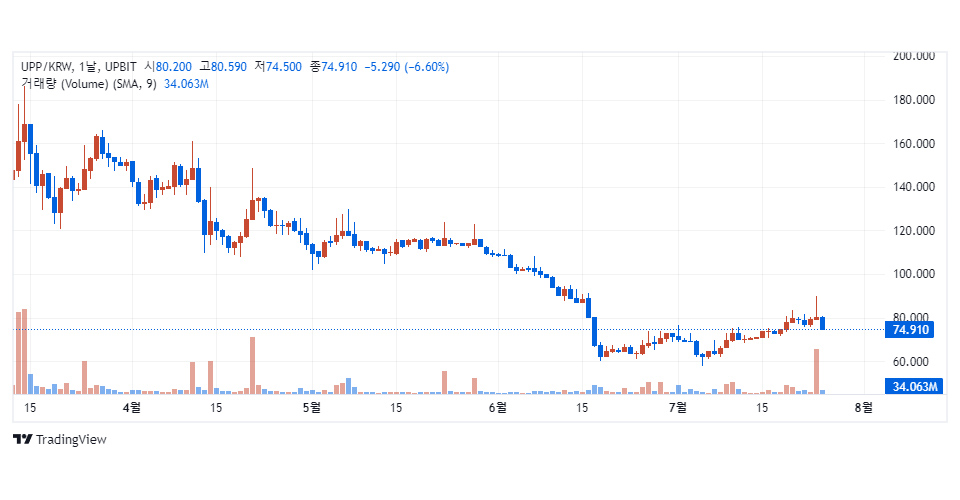Viewport: 960px width, 500px height.
Task: Click the latest blue candle on the chart
Action: tap(823, 323)
